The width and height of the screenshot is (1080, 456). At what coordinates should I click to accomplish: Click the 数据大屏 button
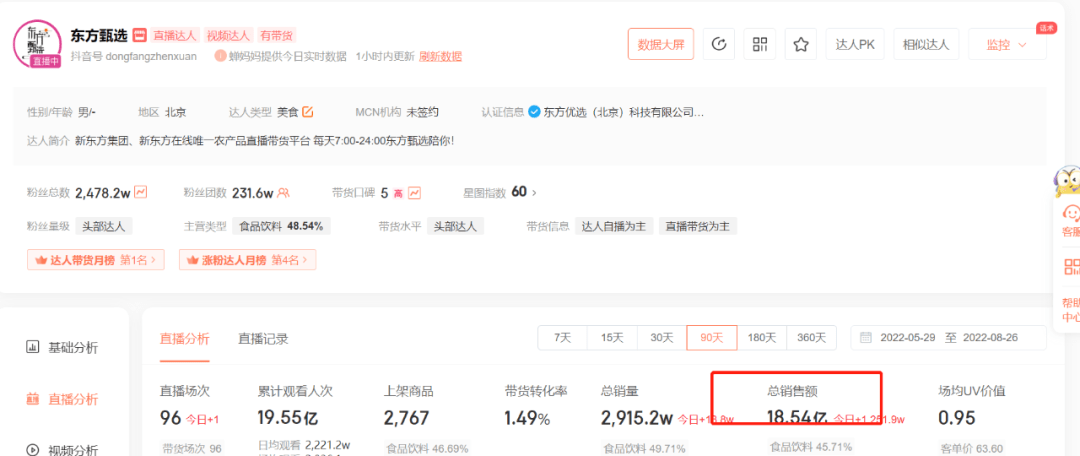[660, 44]
